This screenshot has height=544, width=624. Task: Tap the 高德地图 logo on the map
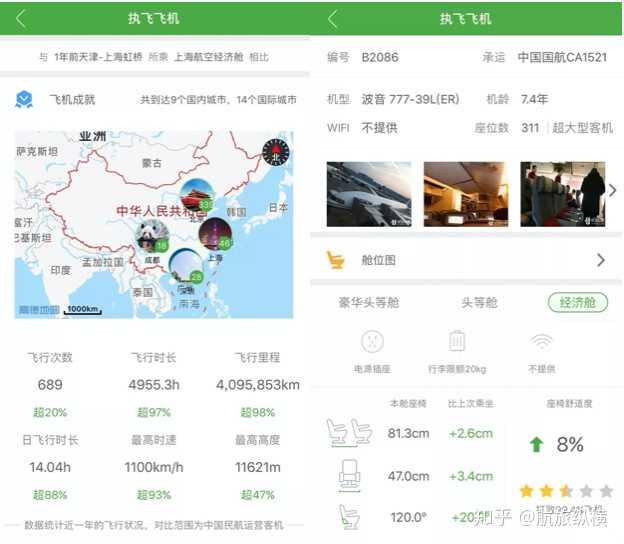(x=39, y=310)
